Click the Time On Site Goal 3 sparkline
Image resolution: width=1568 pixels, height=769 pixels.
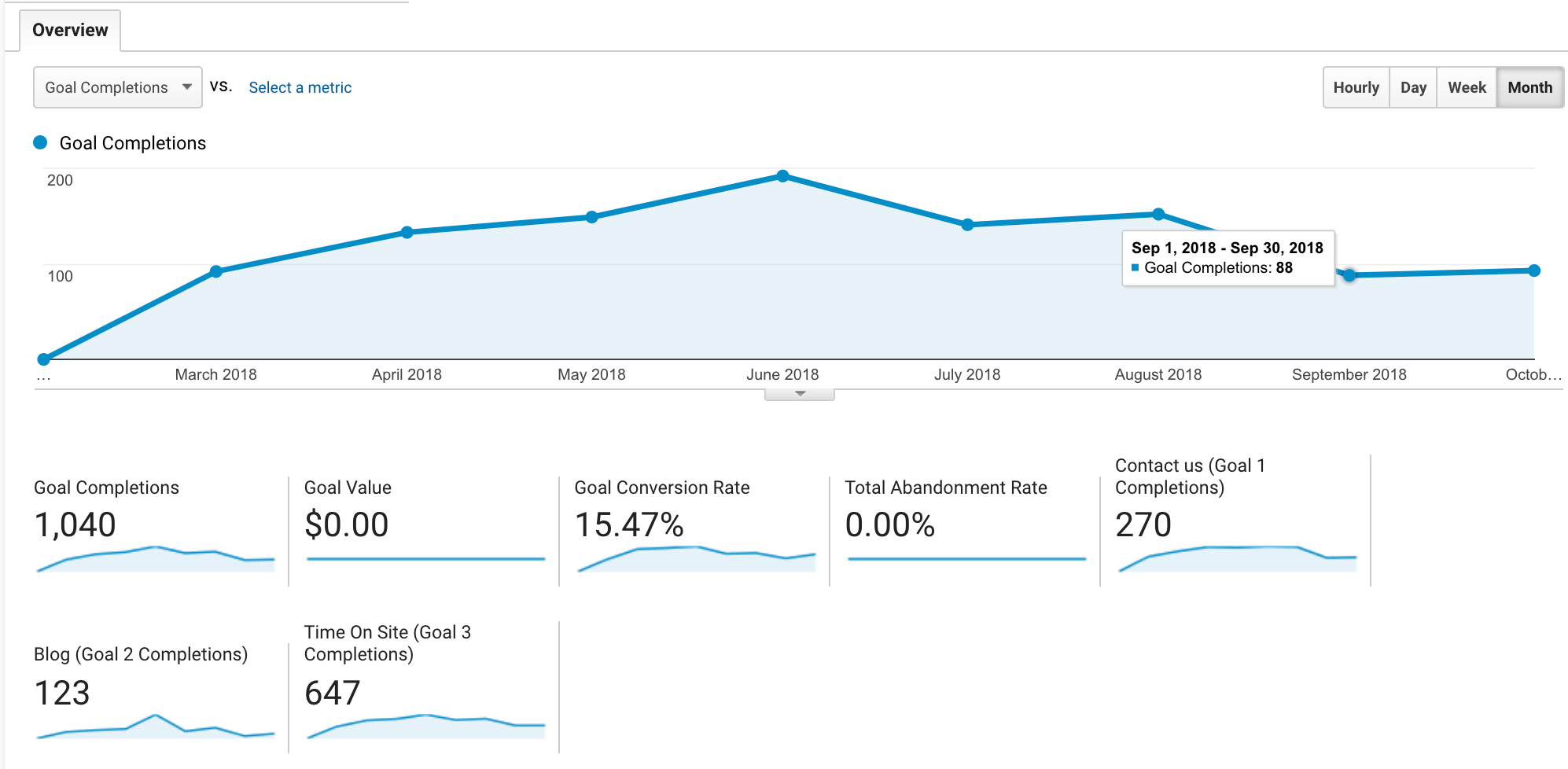pyautogui.click(x=425, y=727)
